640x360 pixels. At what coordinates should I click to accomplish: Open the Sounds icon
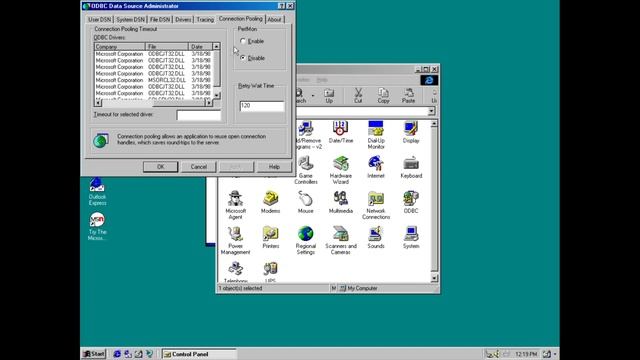[376, 237]
